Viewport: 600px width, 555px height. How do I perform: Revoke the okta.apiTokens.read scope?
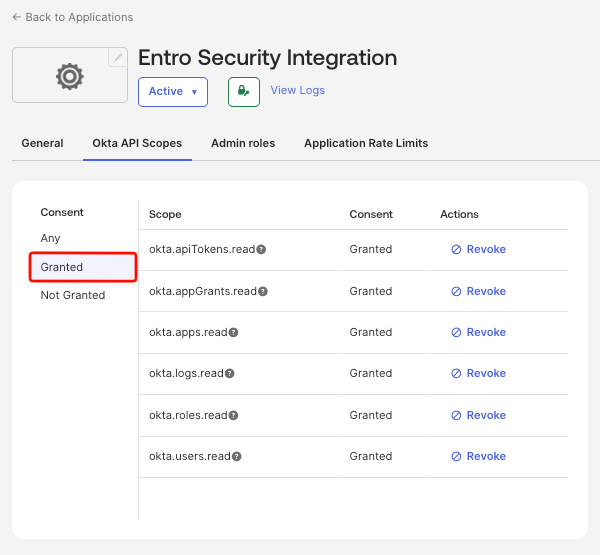(478, 250)
